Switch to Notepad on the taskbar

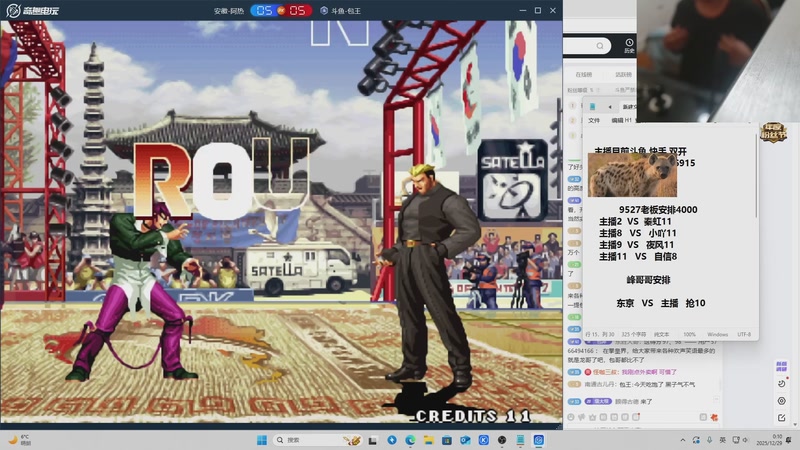[520, 440]
